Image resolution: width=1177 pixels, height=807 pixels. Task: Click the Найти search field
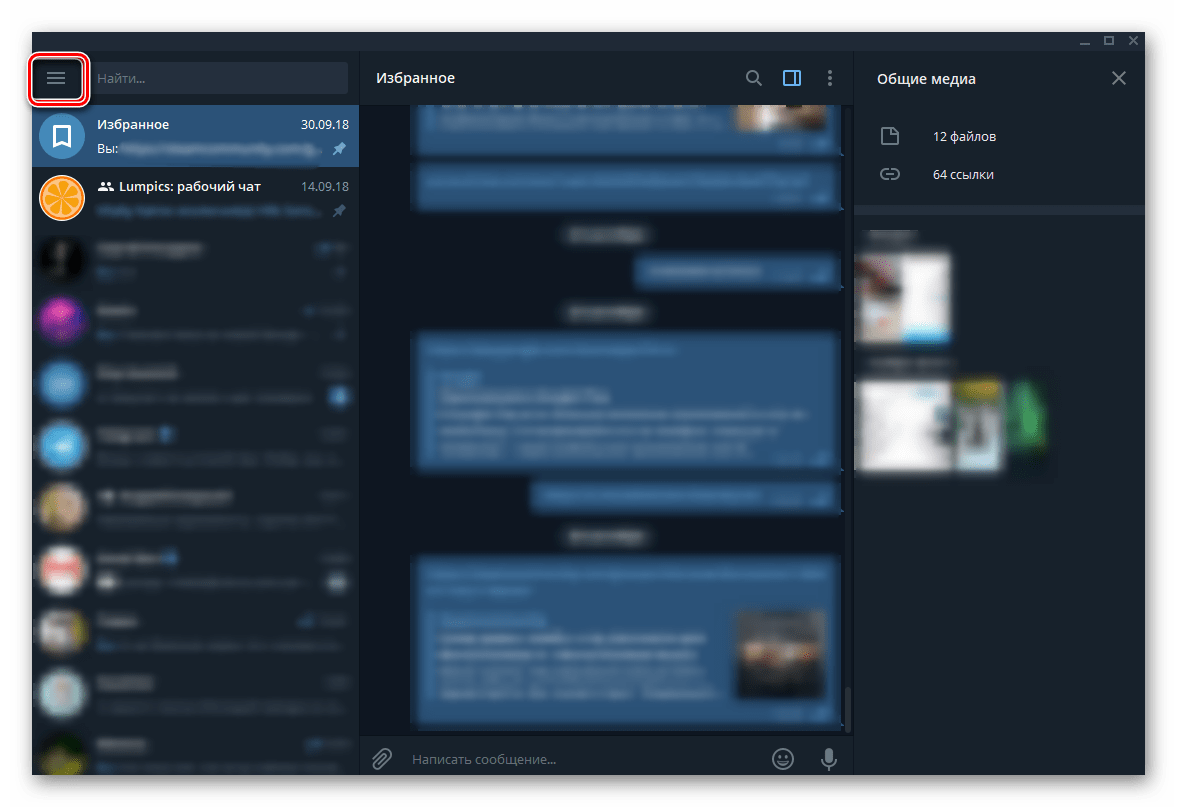tap(220, 78)
